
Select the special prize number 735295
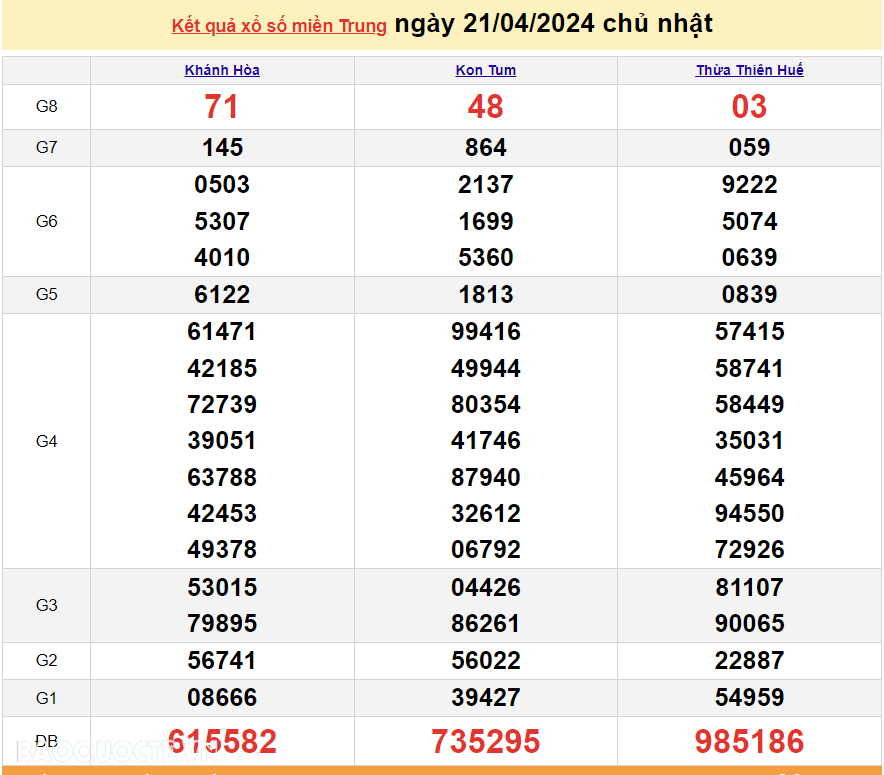coord(486,742)
